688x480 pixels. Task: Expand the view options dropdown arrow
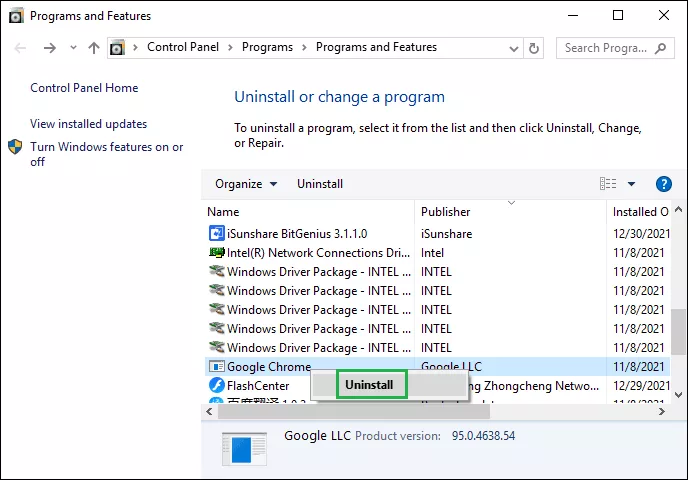point(631,184)
